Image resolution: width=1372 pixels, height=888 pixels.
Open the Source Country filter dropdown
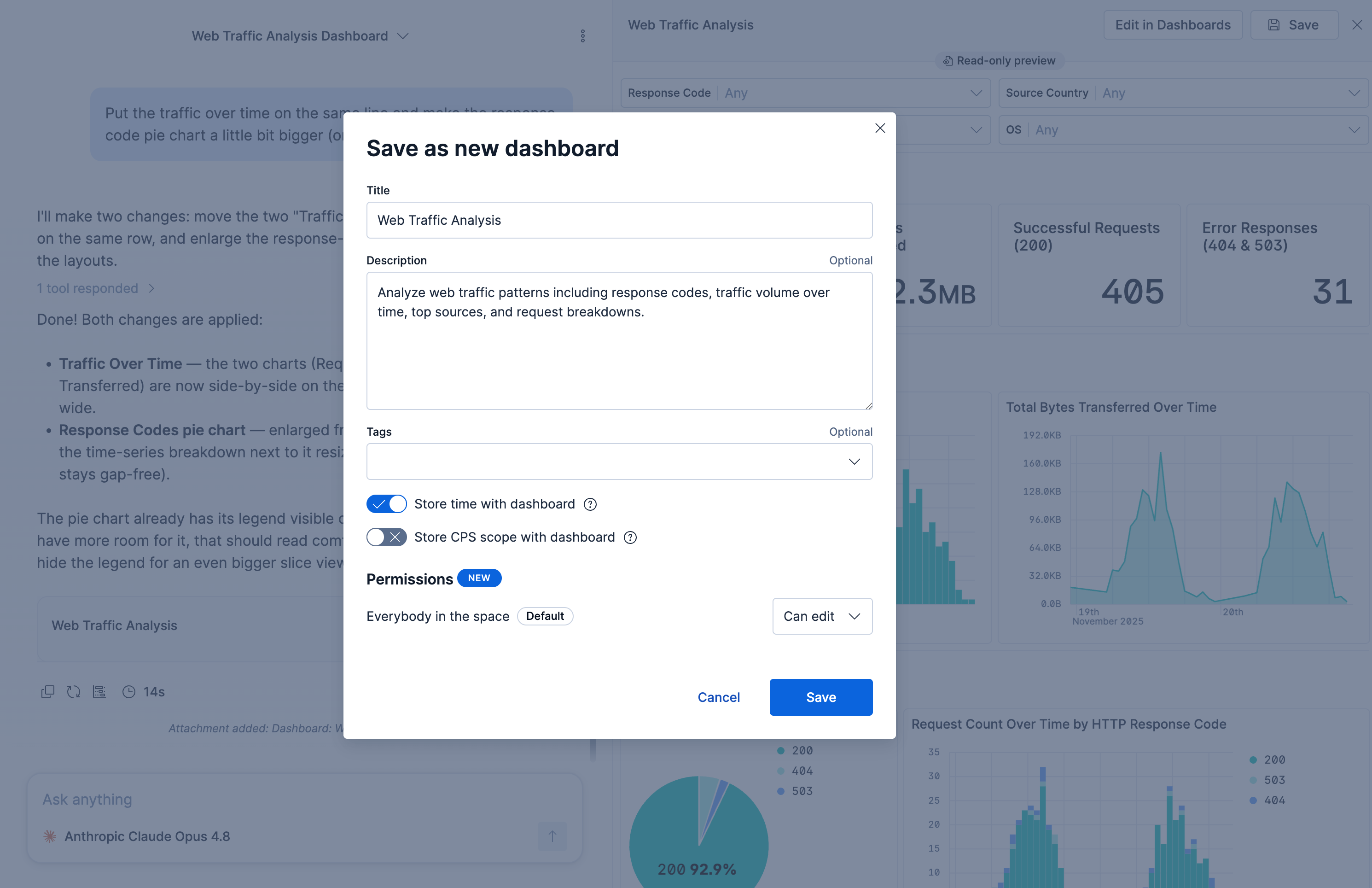click(1183, 93)
